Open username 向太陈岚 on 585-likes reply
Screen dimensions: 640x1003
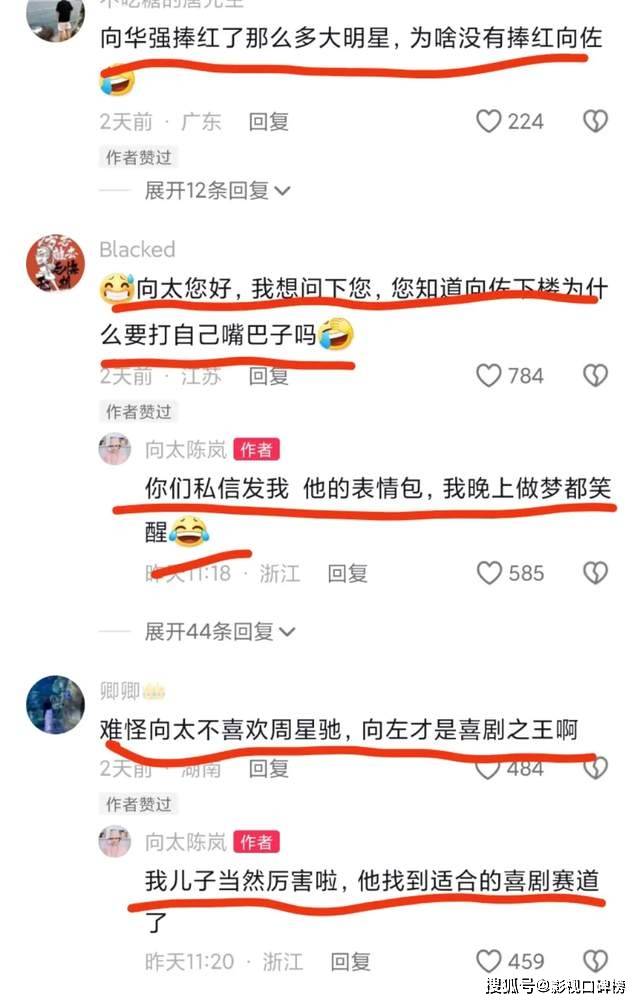(x=186, y=450)
